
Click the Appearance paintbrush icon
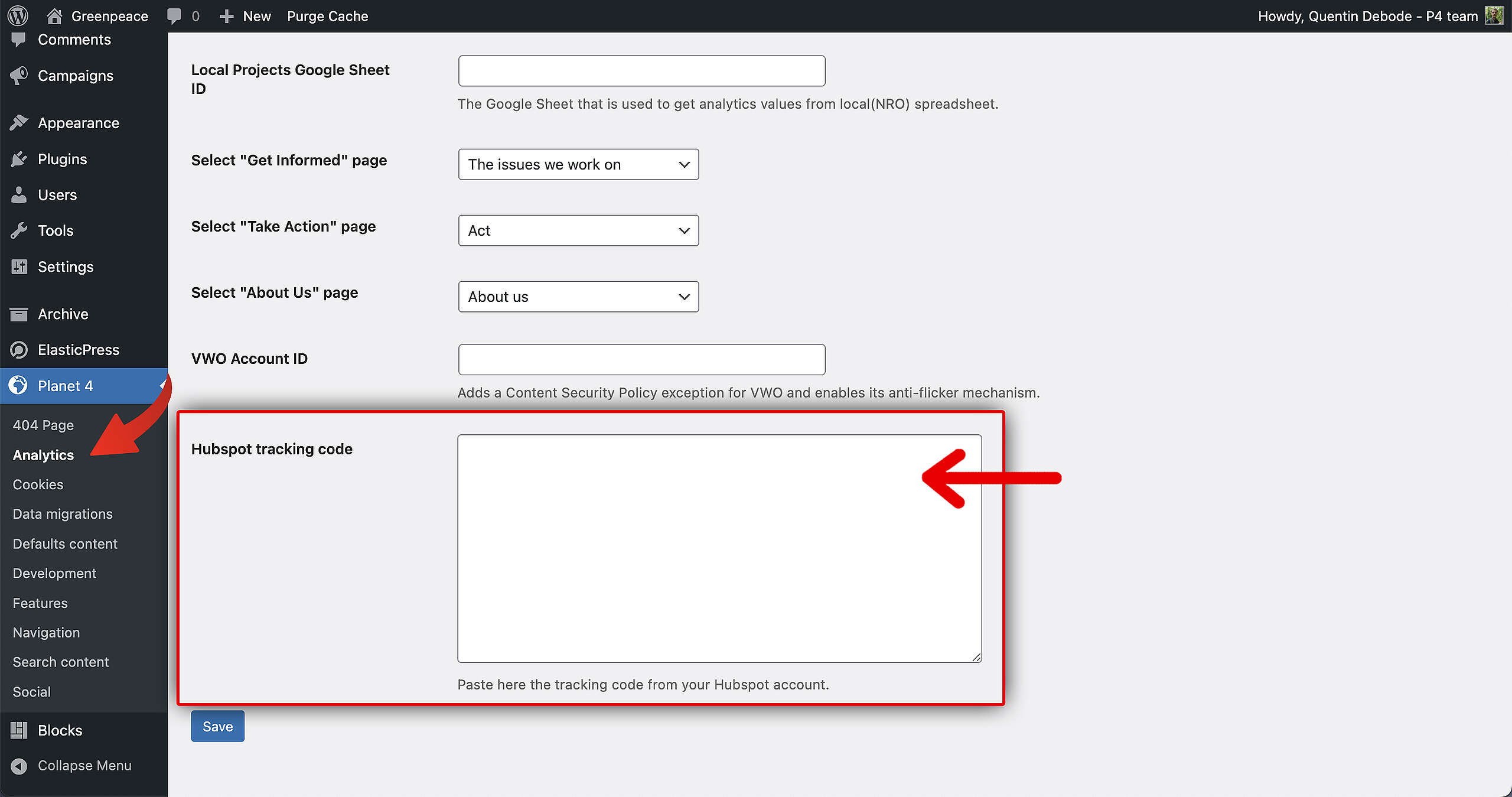[19, 123]
